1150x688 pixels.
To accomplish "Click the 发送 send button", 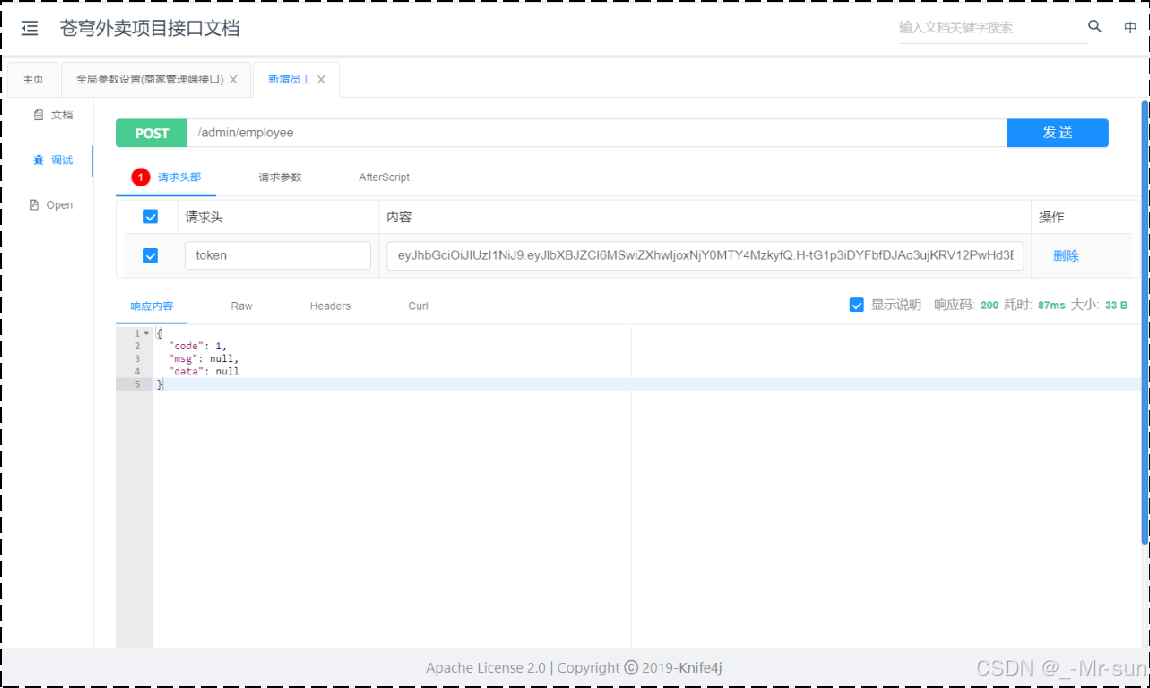I will [1058, 133].
